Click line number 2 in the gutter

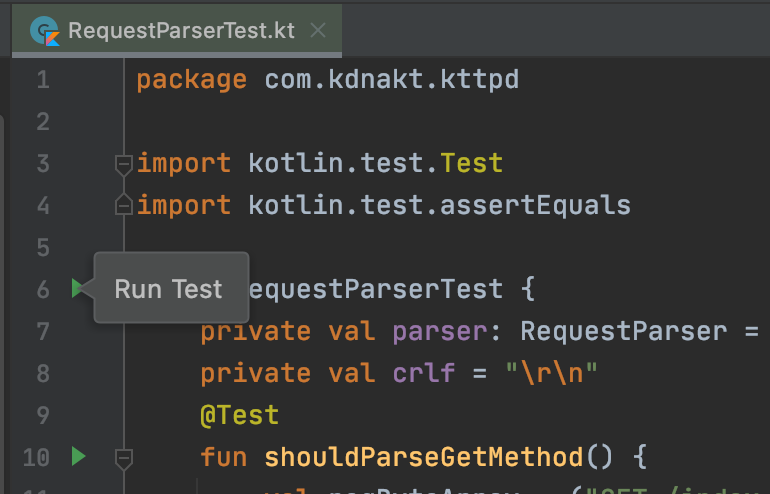pos(43,121)
